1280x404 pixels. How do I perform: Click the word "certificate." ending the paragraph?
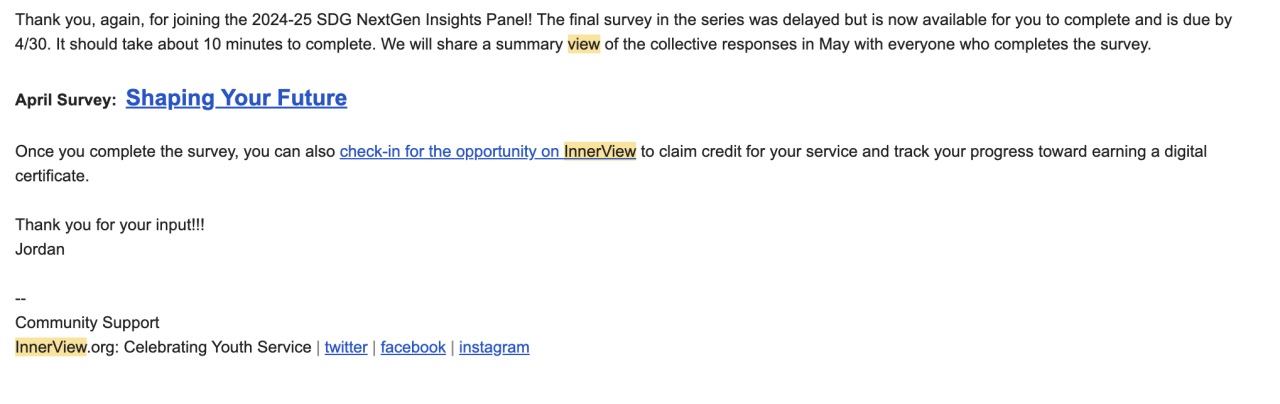[52, 176]
